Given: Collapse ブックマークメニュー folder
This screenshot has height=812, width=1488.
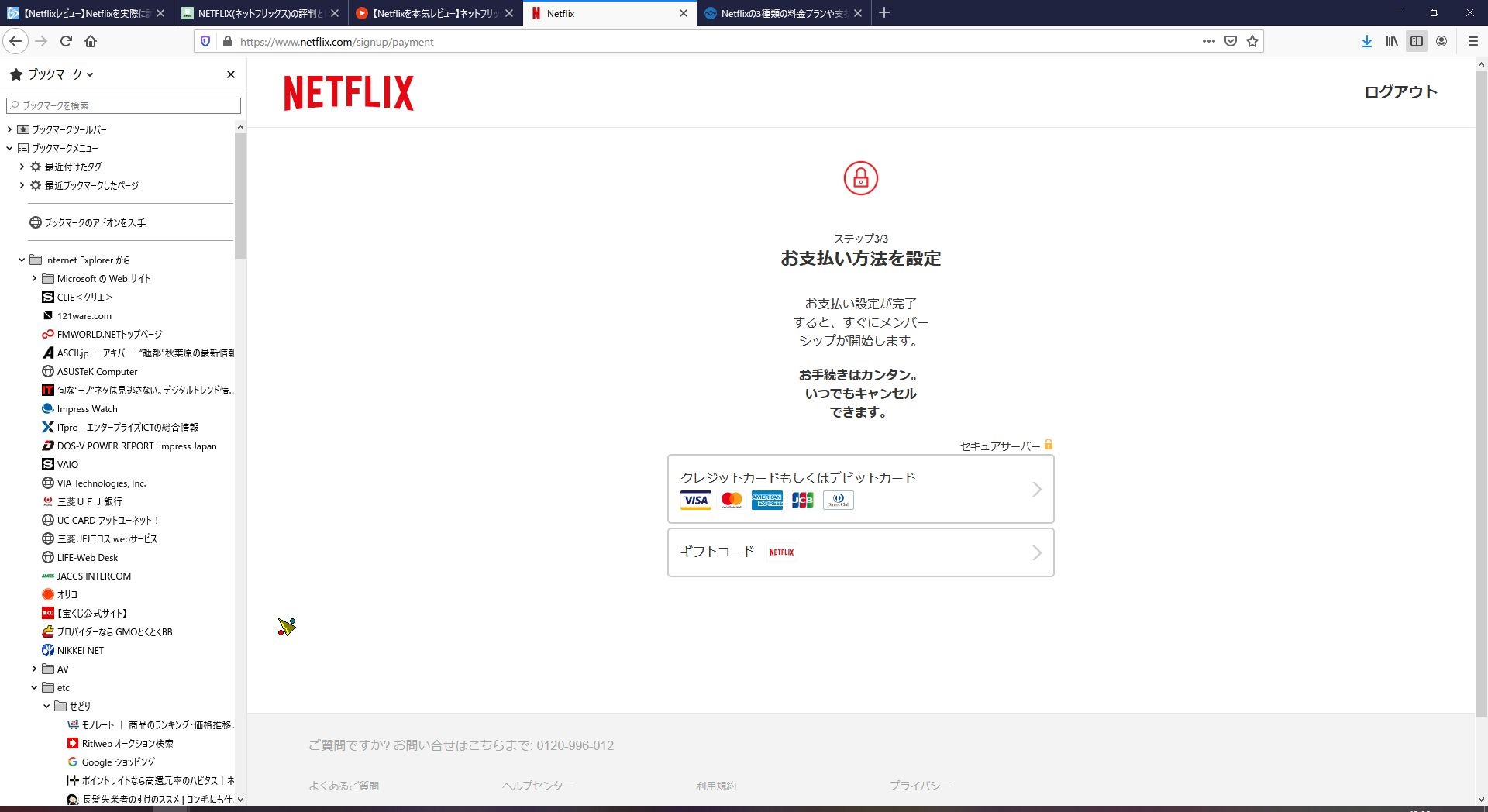Looking at the screenshot, I should tap(9, 148).
